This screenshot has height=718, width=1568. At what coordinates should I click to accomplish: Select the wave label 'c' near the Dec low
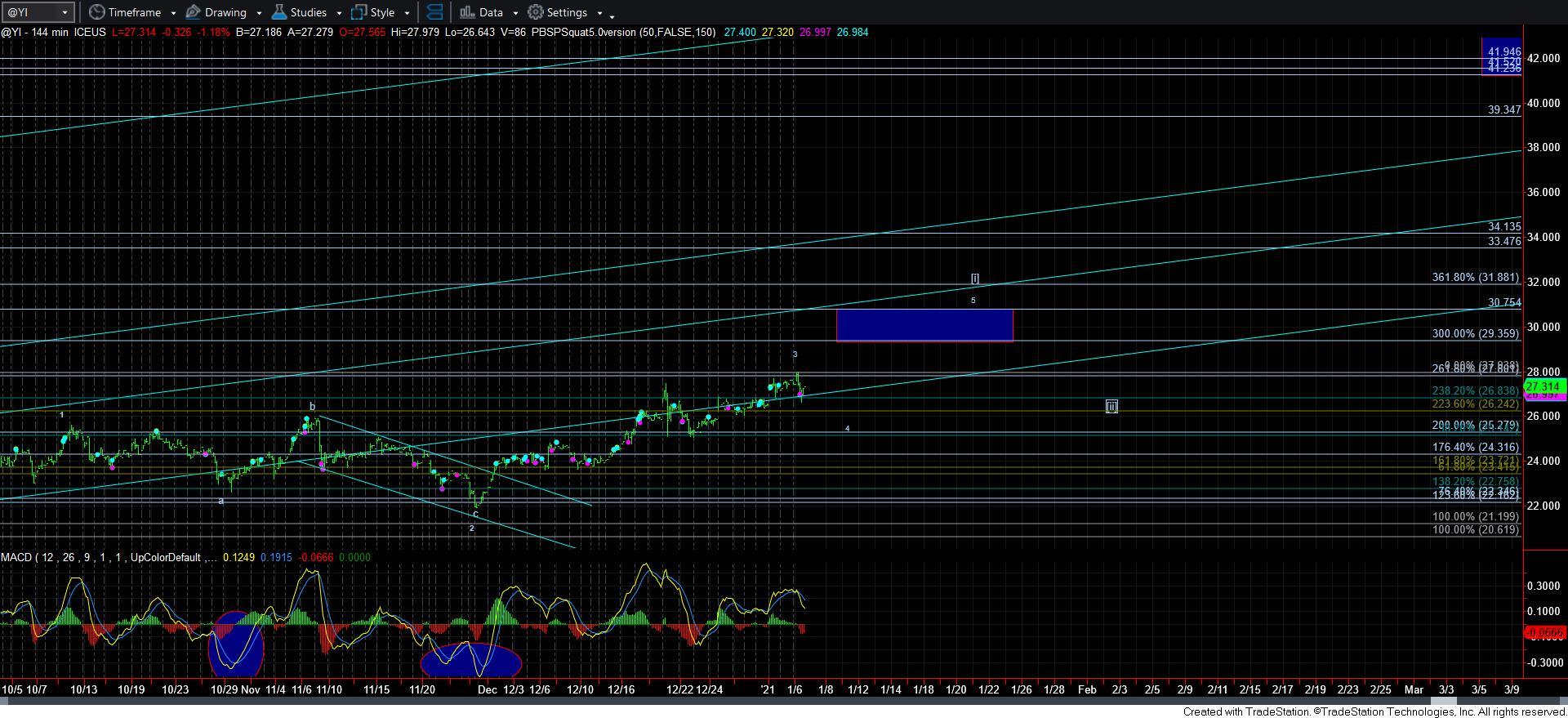click(x=475, y=514)
